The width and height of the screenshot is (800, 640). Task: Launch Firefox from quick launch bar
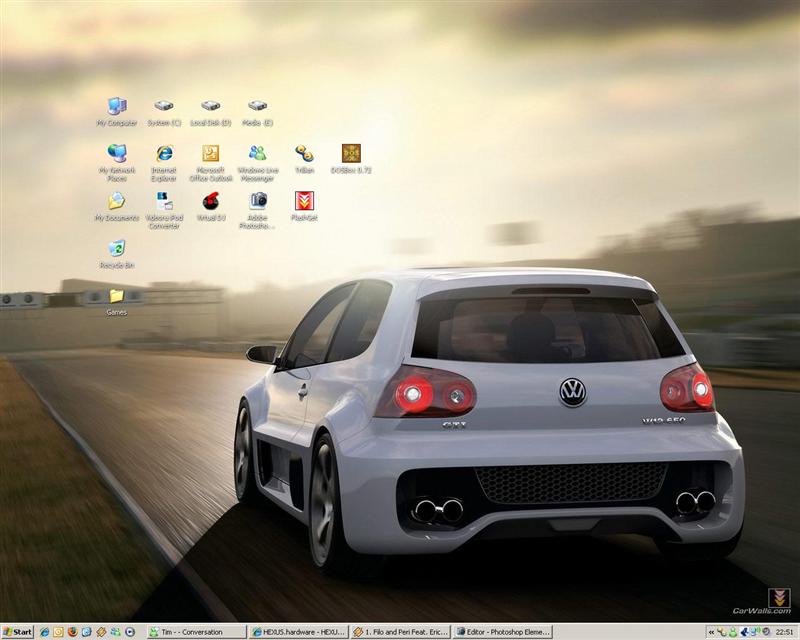click(x=72, y=632)
